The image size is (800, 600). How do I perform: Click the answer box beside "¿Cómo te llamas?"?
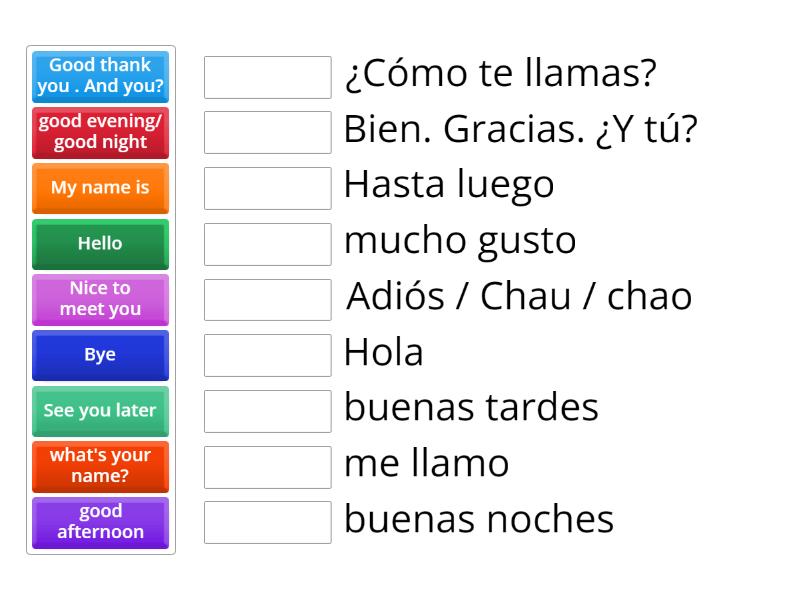(267, 75)
